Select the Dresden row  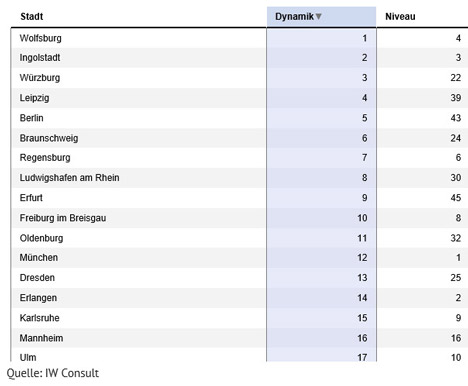pos(240,278)
